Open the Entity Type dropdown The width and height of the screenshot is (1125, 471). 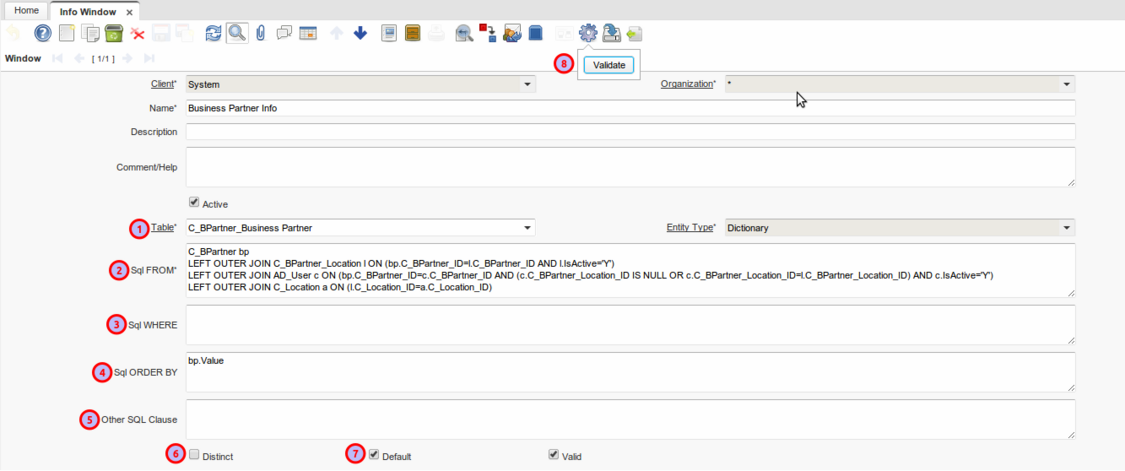1066,227
